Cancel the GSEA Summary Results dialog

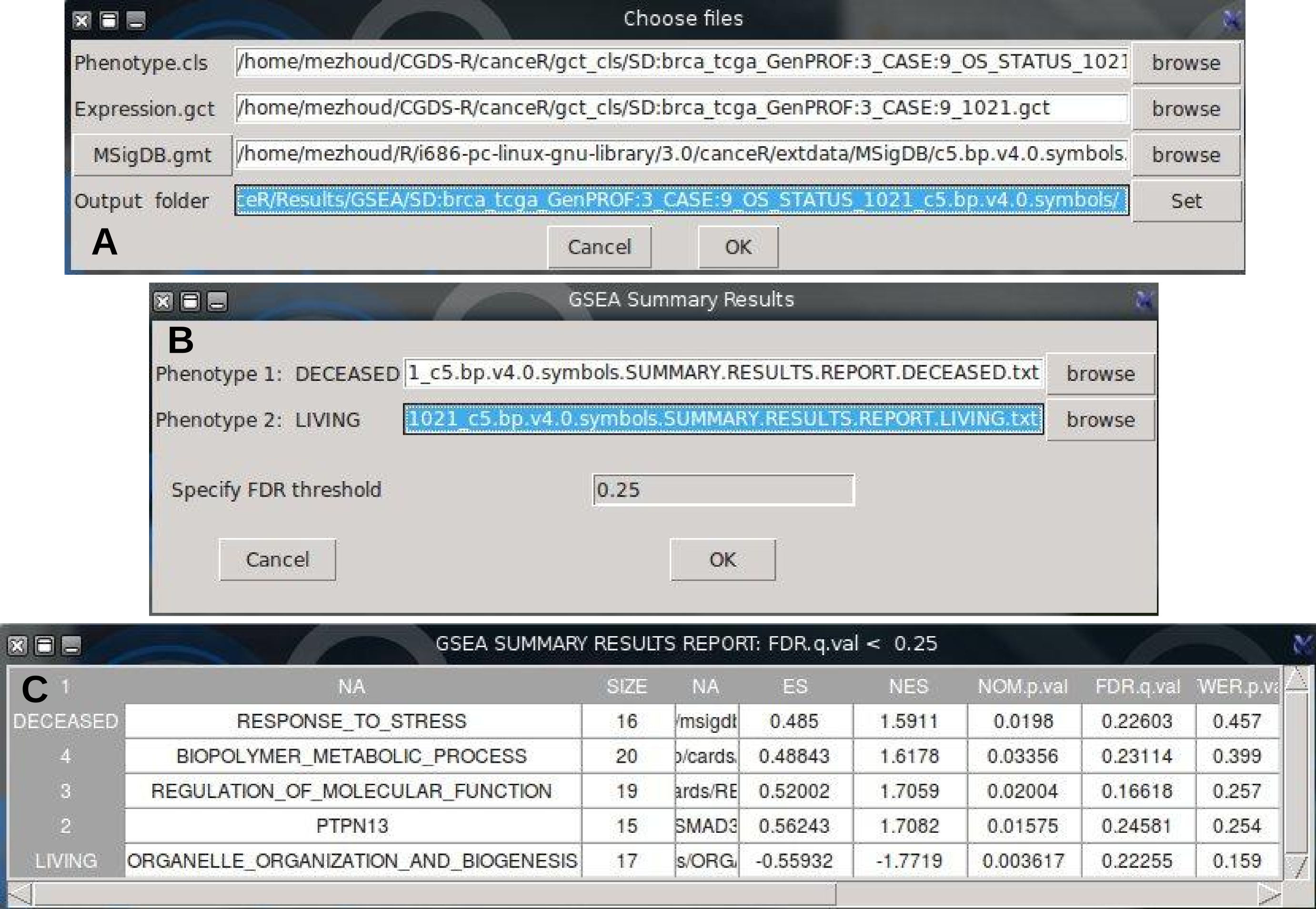click(278, 559)
